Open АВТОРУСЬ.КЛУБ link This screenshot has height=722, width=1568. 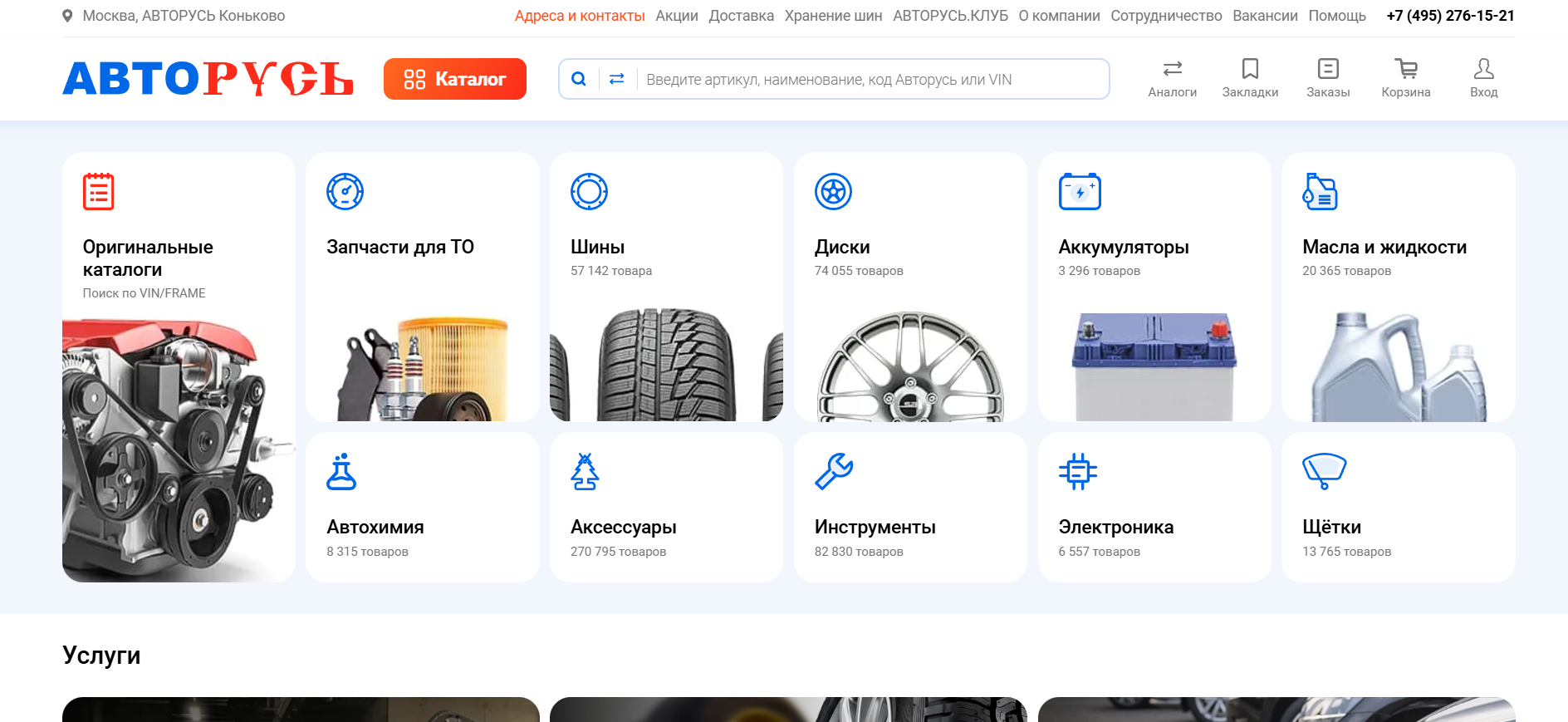tap(950, 16)
